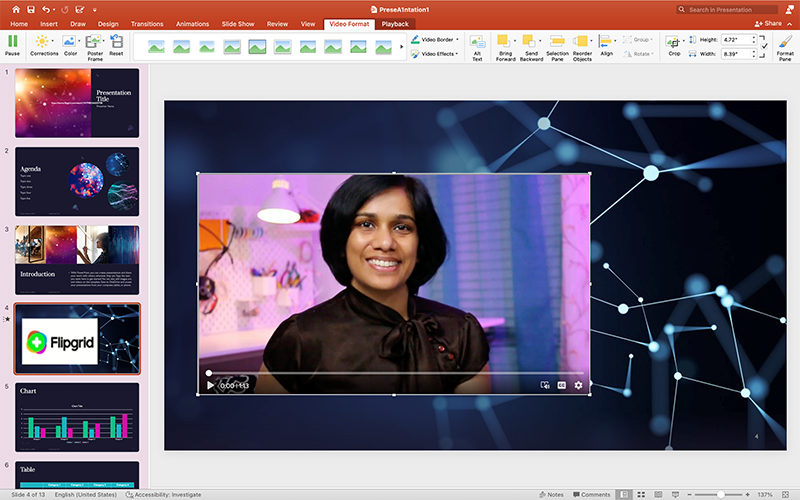Click the Share button
Viewport: 800px width, 500px height.
coord(768,23)
